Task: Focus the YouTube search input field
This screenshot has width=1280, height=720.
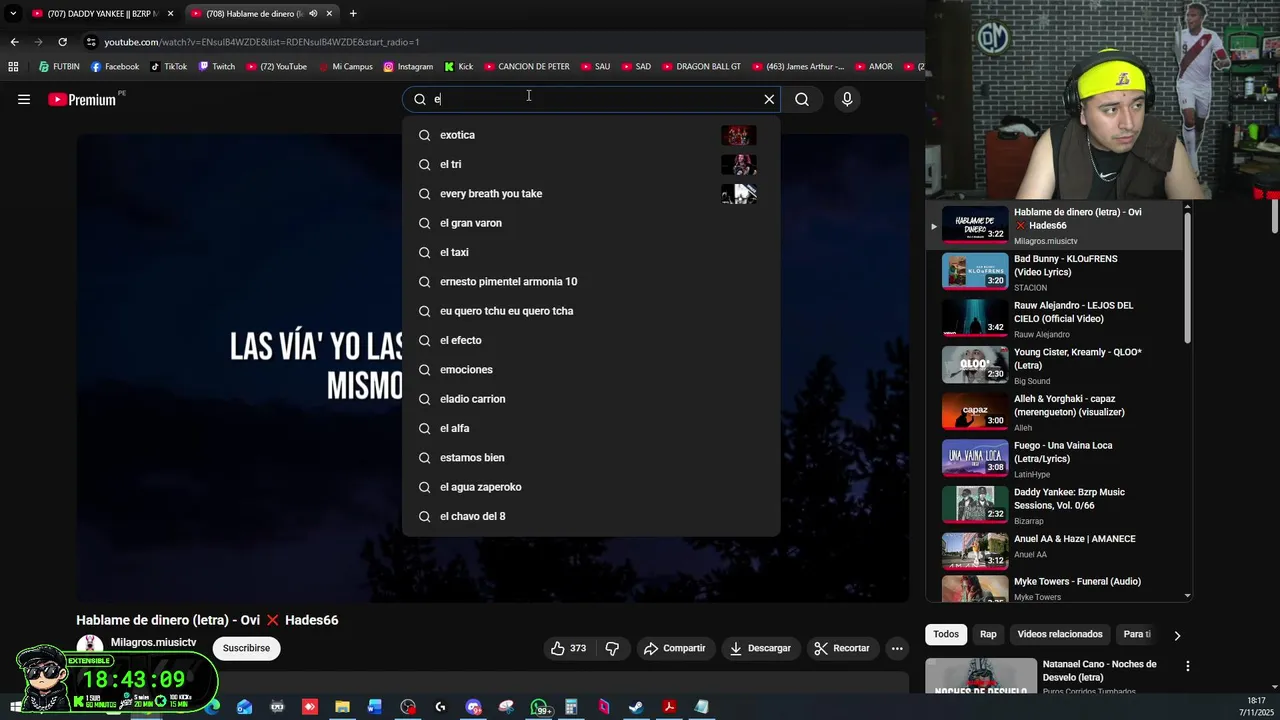Action: point(593,99)
